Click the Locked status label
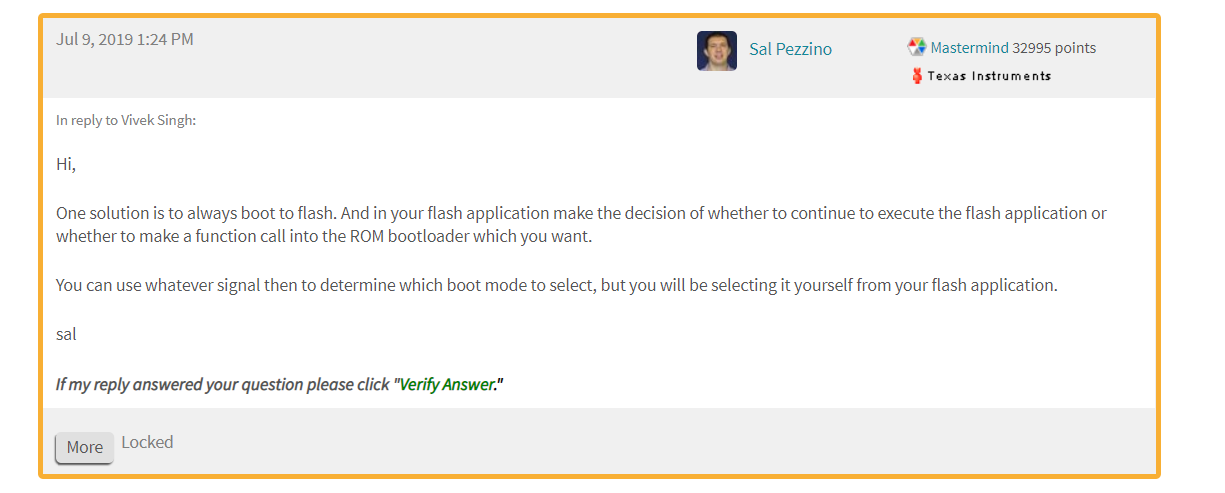Screen dimensions: 1225x493 click(x=147, y=442)
